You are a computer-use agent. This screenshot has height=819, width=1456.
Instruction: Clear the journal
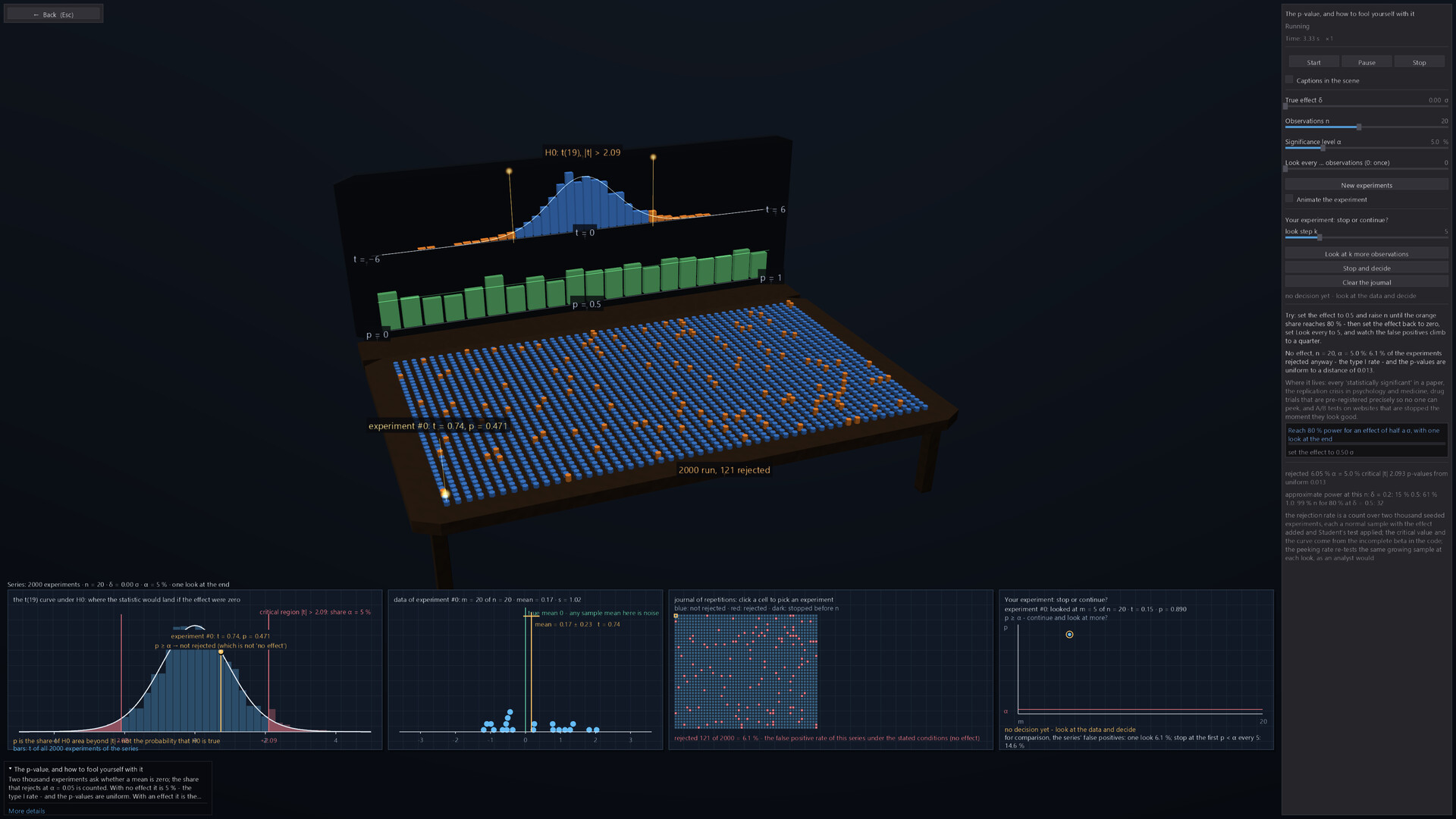click(1367, 282)
